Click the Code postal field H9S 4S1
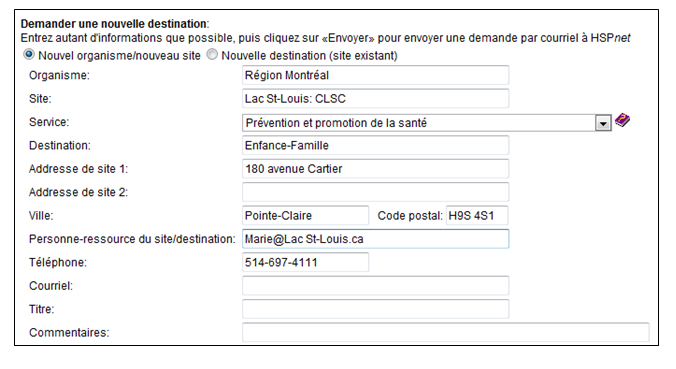 [477, 215]
